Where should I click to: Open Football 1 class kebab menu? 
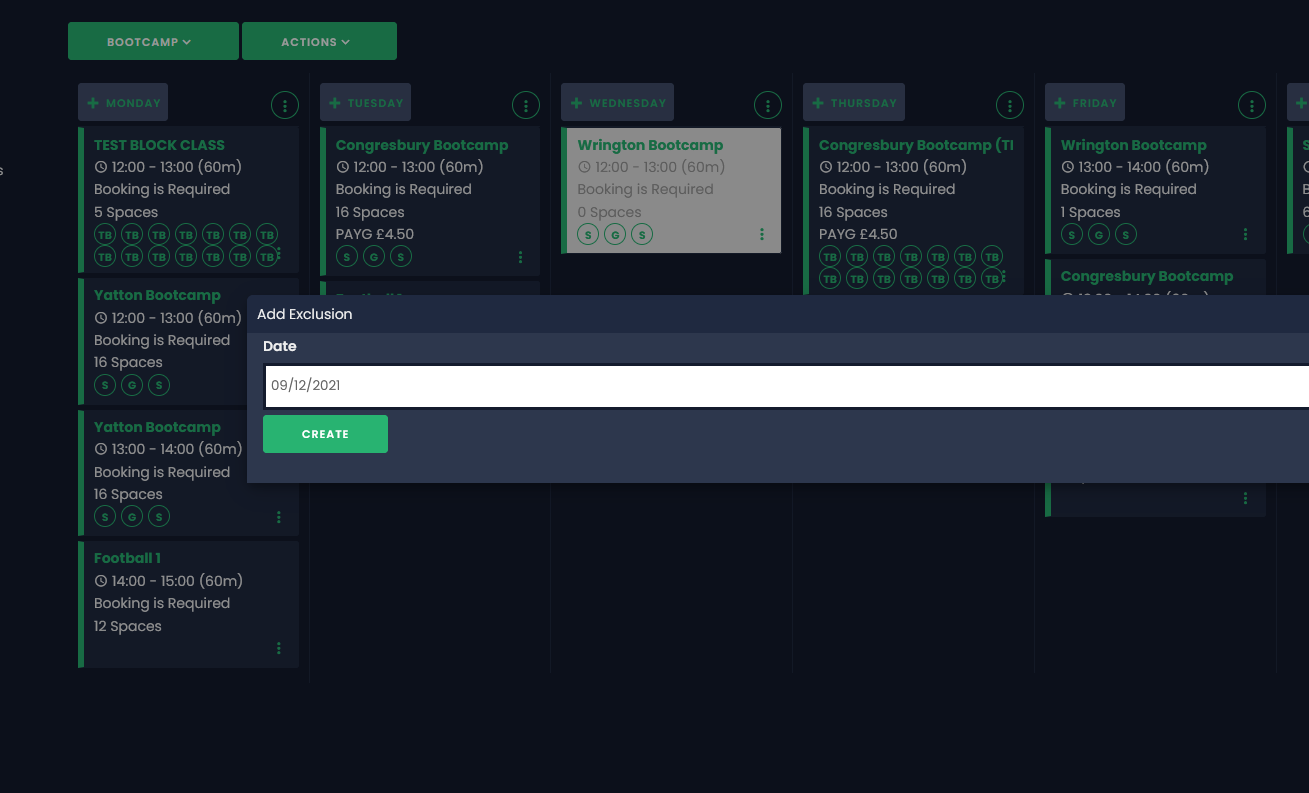pyautogui.click(x=279, y=648)
